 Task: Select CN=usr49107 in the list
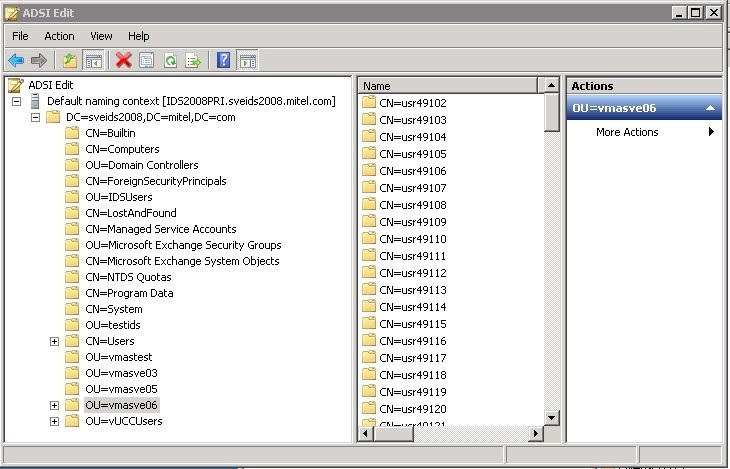click(x=412, y=188)
